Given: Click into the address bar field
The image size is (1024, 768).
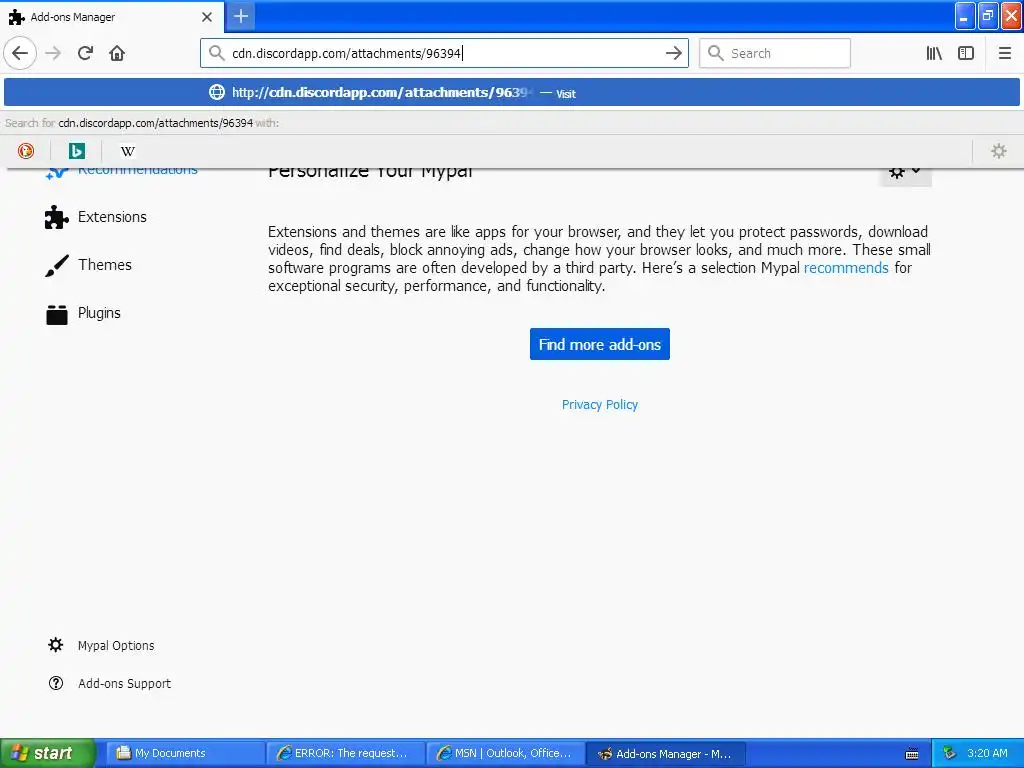Looking at the screenshot, I should [x=444, y=53].
